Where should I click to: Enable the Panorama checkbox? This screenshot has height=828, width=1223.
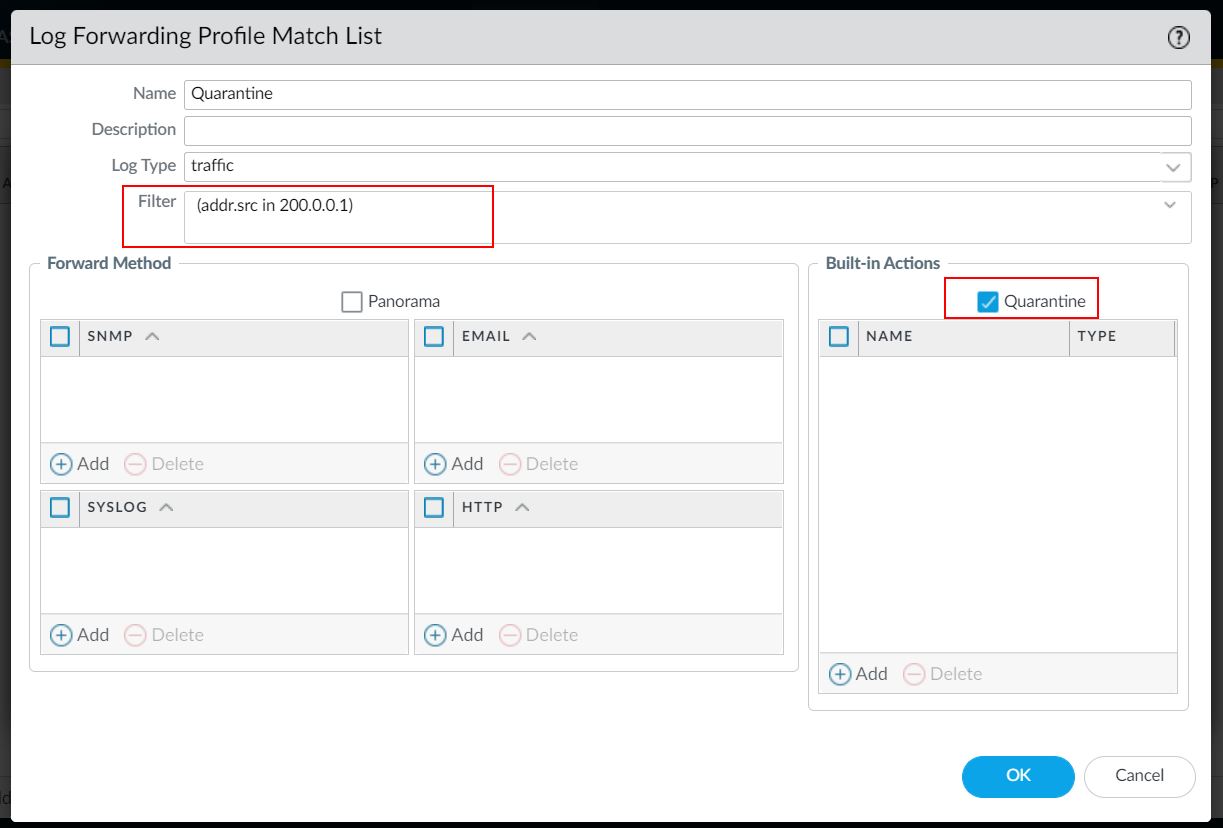click(352, 302)
